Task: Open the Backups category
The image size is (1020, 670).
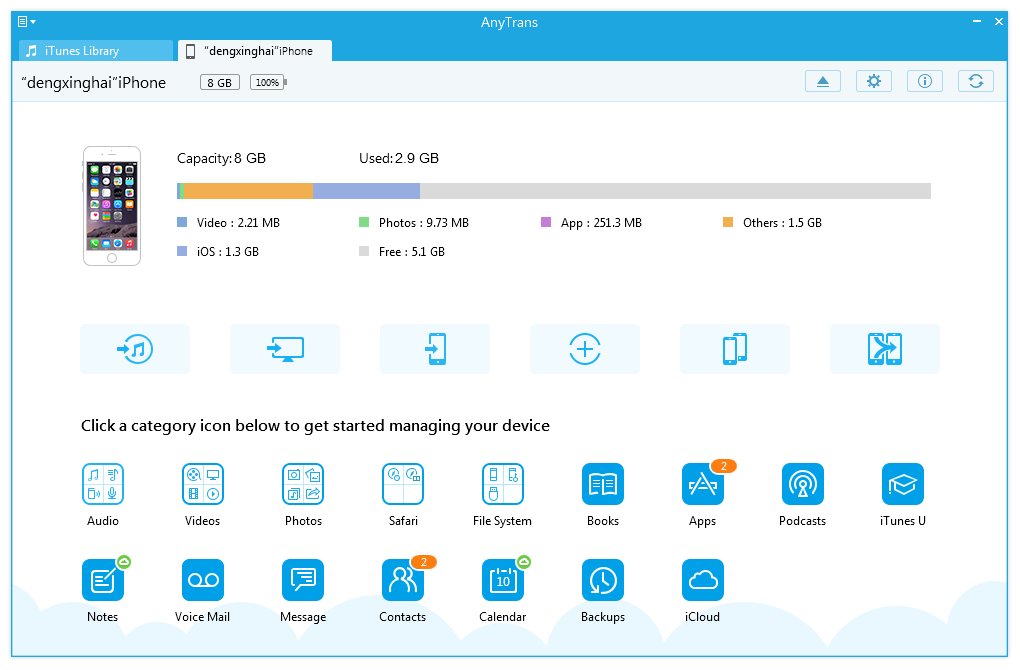Action: 603,580
